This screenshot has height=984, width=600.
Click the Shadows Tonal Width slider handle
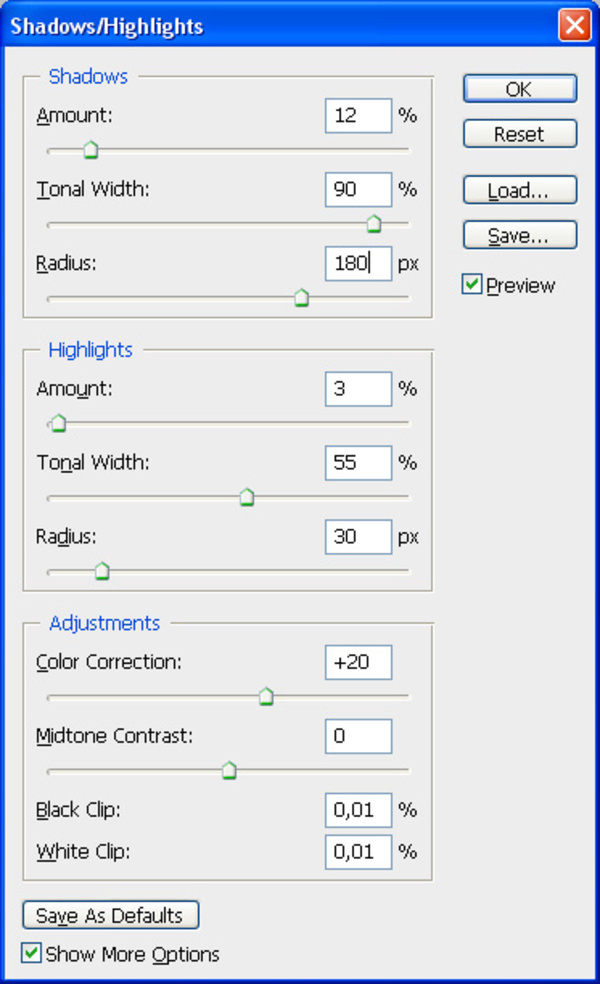click(x=374, y=223)
